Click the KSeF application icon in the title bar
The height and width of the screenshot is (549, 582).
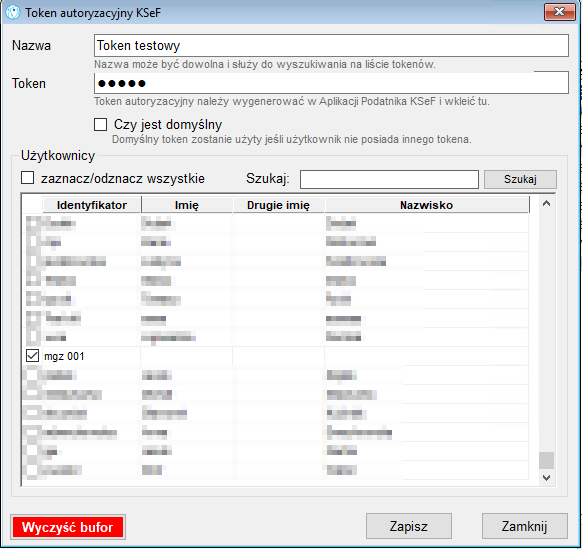point(13,13)
